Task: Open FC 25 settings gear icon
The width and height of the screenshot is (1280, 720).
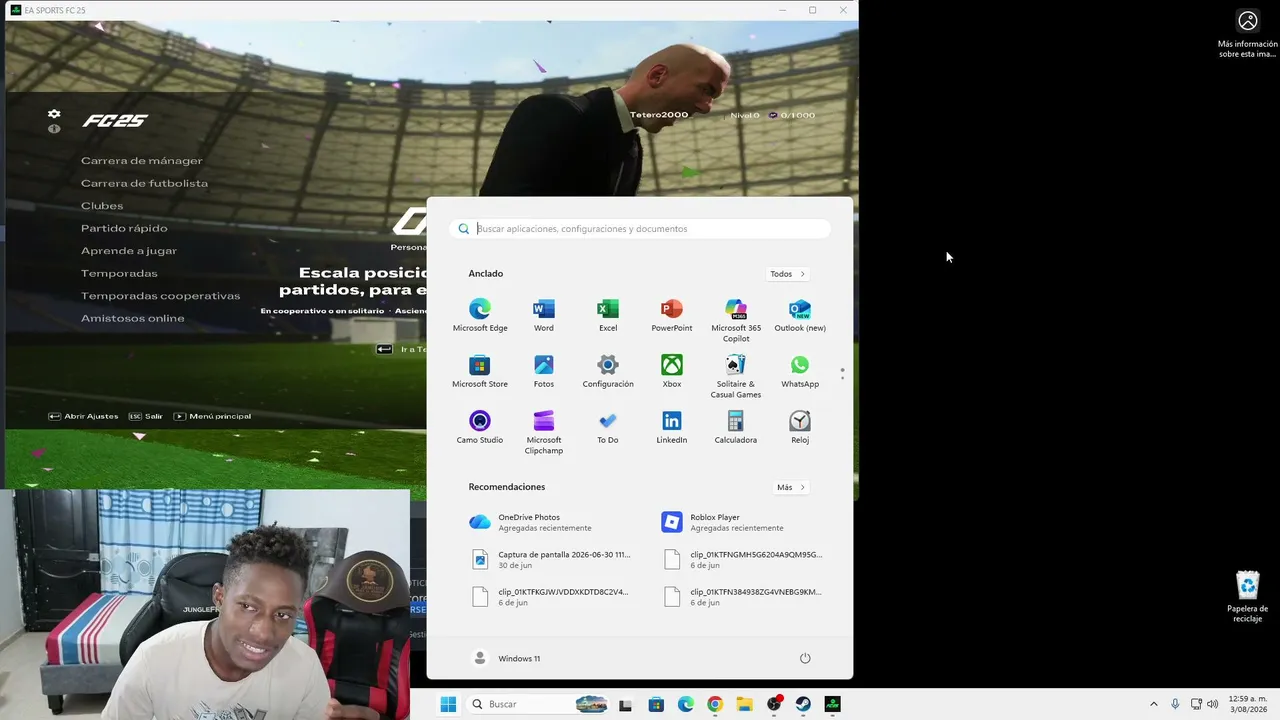Action: (54, 115)
